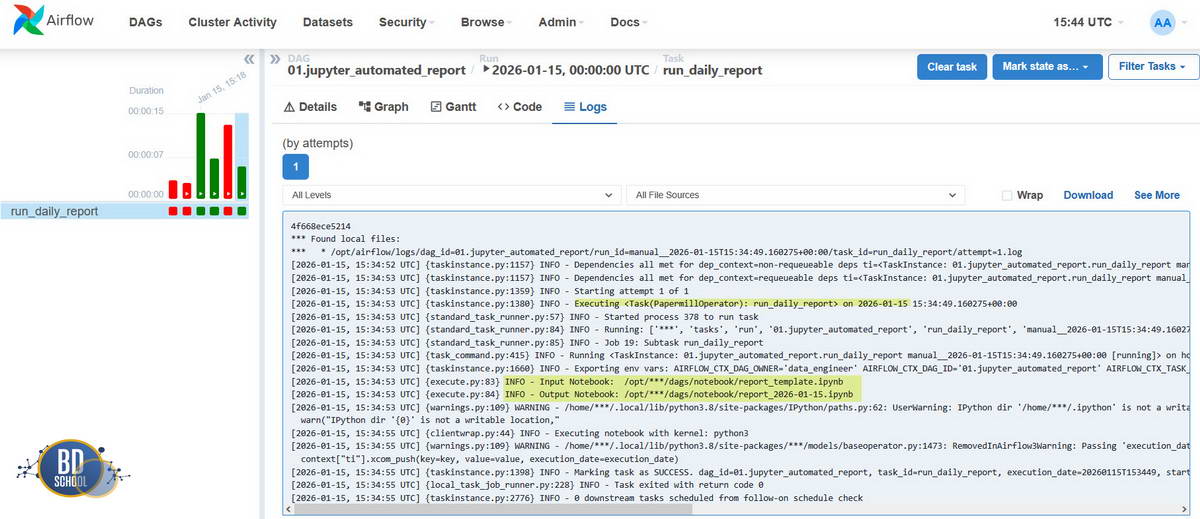This screenshot has width=1200, height=519.
Task: Select the second red task instance square
Action: (187, 211)
